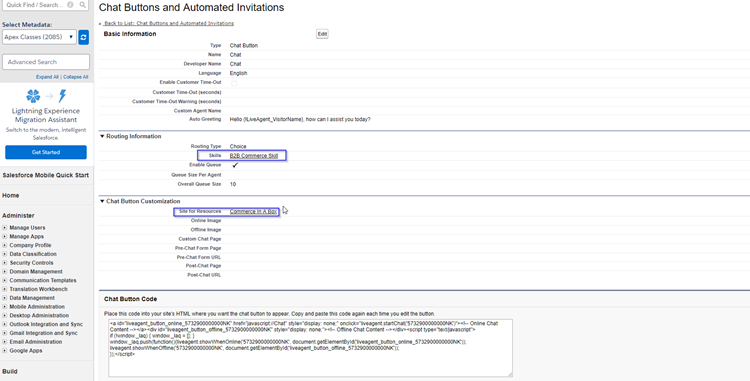This screenshot has width=750, height=381.
Task: Click the Collapse All link
Action: (76, 77)
